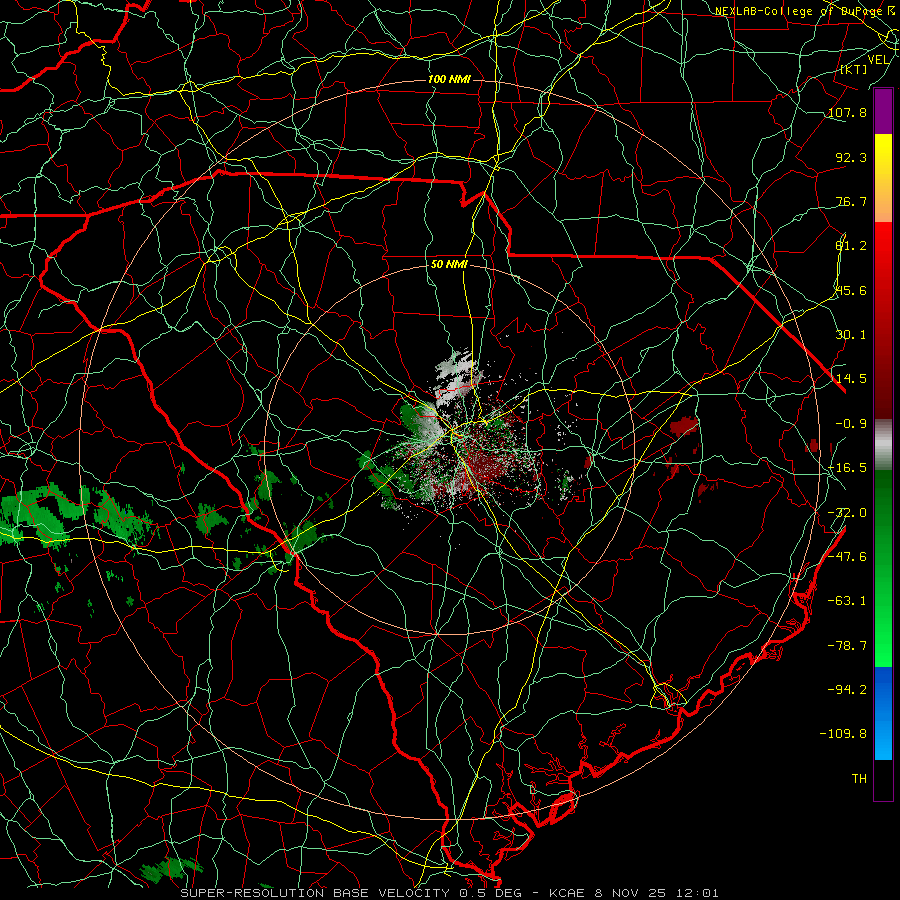The image size is (900, 900).
Task: Click the black TH segment of the color bar
Action: pyautogui.click(x=883, y=779)
